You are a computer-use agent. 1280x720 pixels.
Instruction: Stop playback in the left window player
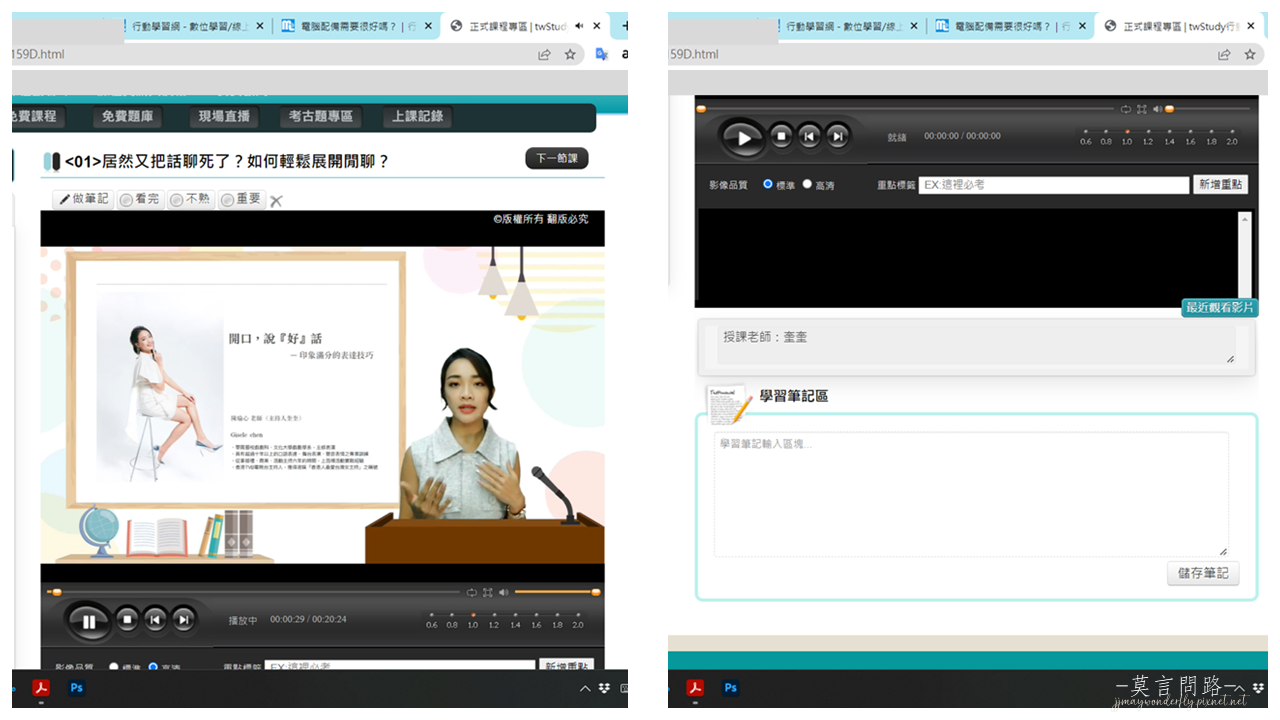coord(127,620)
